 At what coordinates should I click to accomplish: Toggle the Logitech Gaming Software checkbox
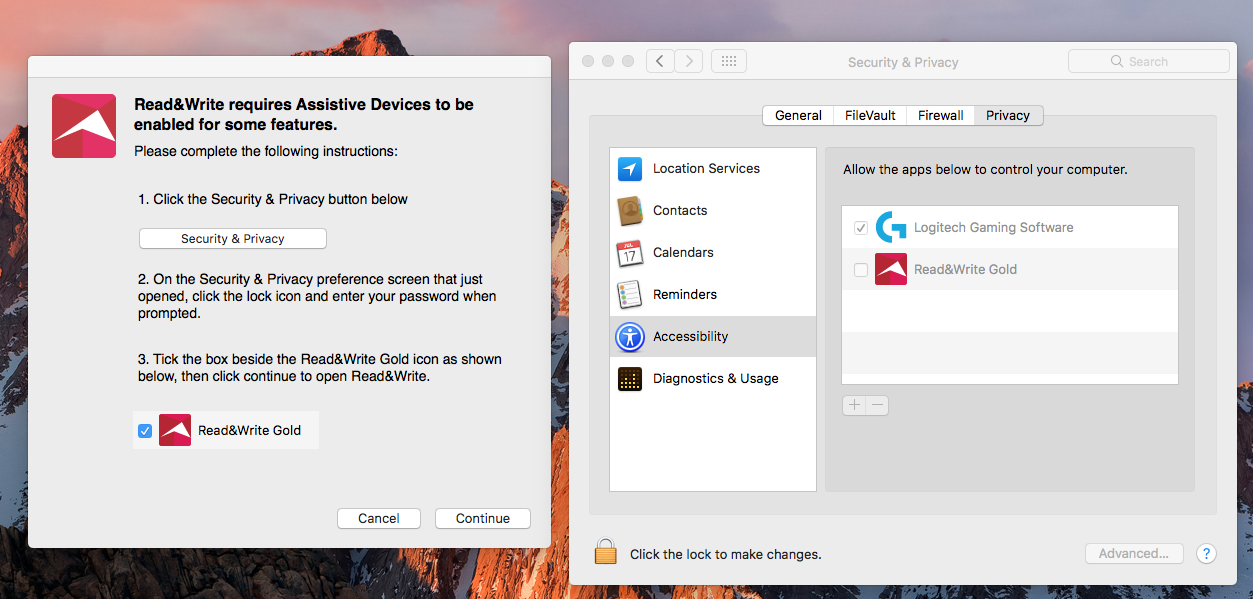coord(861,228)
